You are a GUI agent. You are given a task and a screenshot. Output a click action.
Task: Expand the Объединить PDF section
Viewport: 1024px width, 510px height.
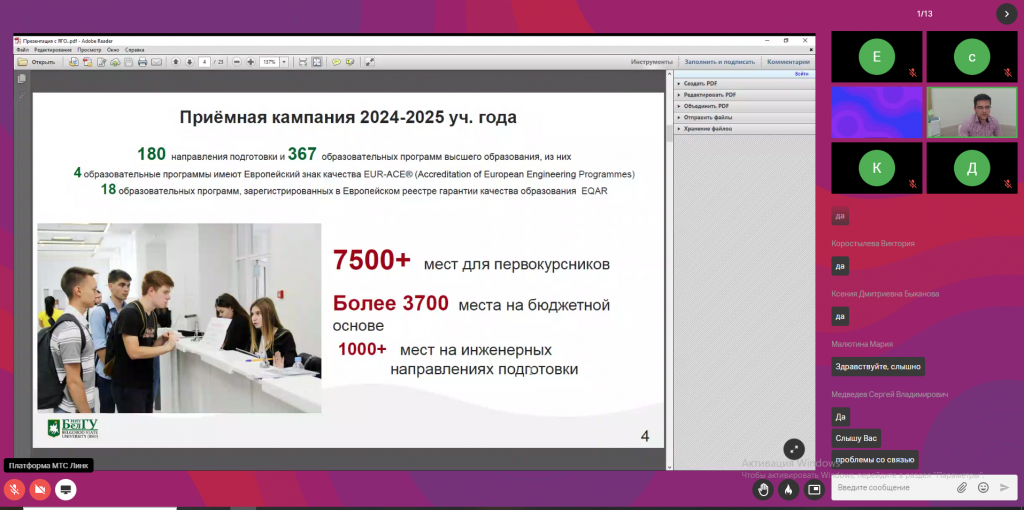click(745, 106)
